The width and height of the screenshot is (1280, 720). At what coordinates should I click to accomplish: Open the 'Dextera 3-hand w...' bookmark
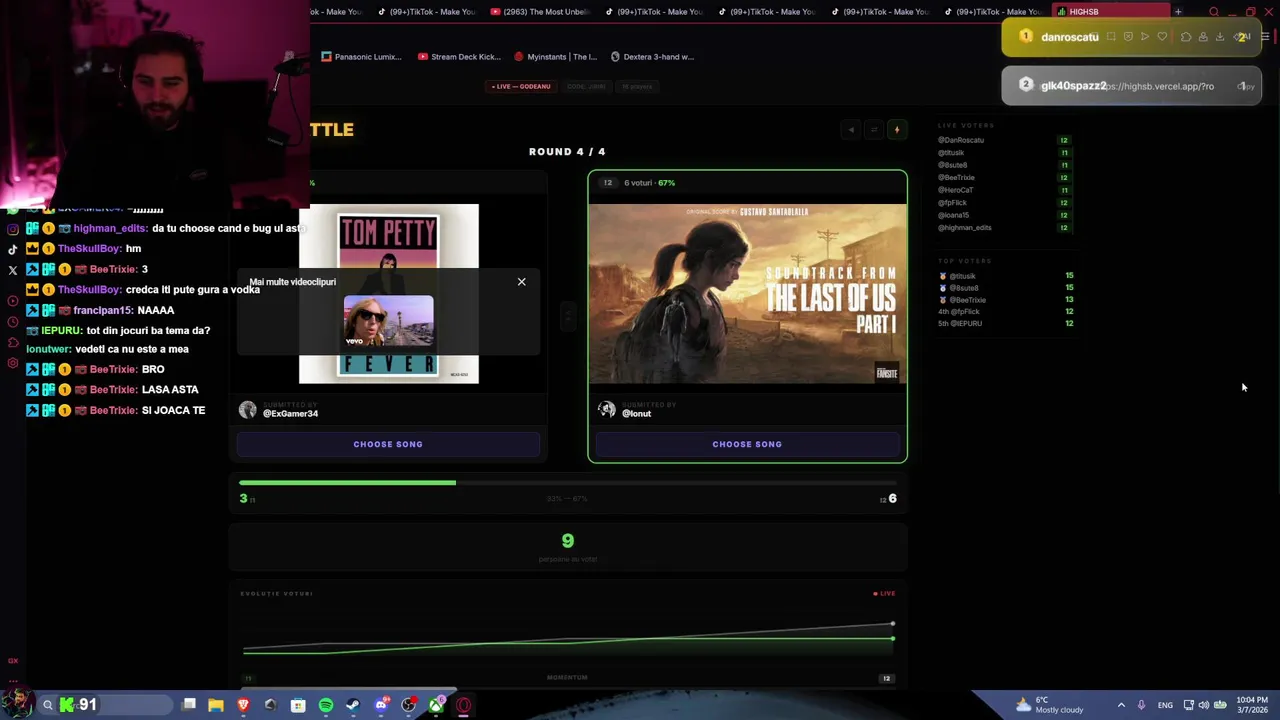click(x=652, y=57)
